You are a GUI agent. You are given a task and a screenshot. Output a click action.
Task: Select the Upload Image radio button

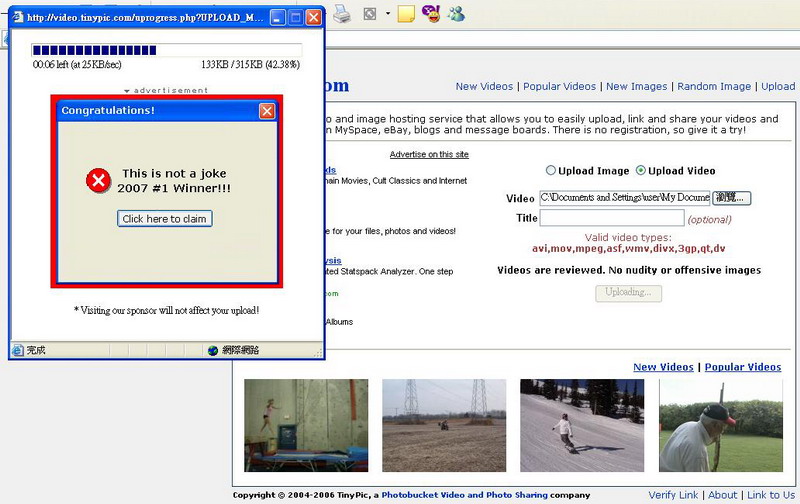click(550, 170)
